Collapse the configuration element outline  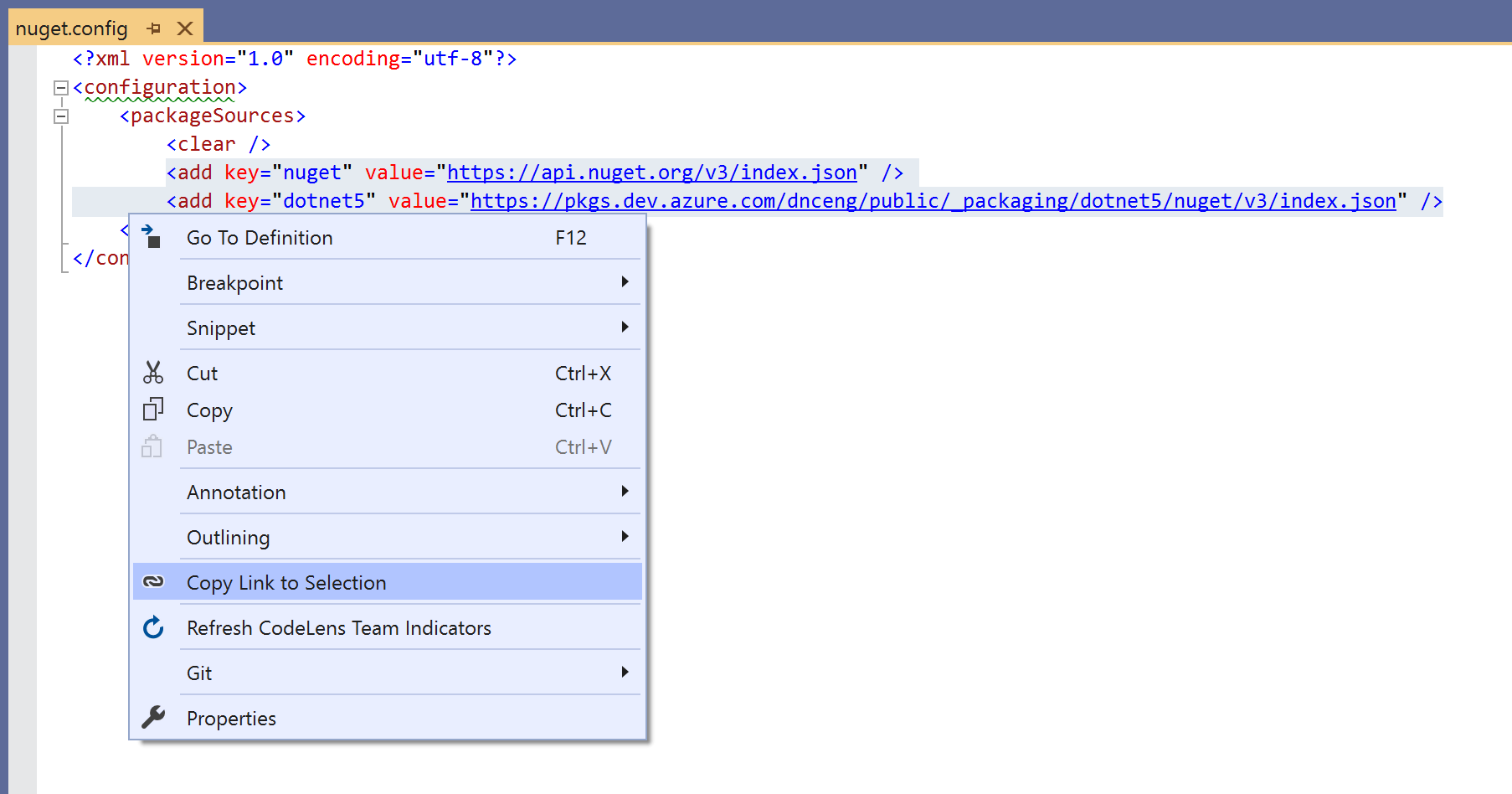pos(60,88)
